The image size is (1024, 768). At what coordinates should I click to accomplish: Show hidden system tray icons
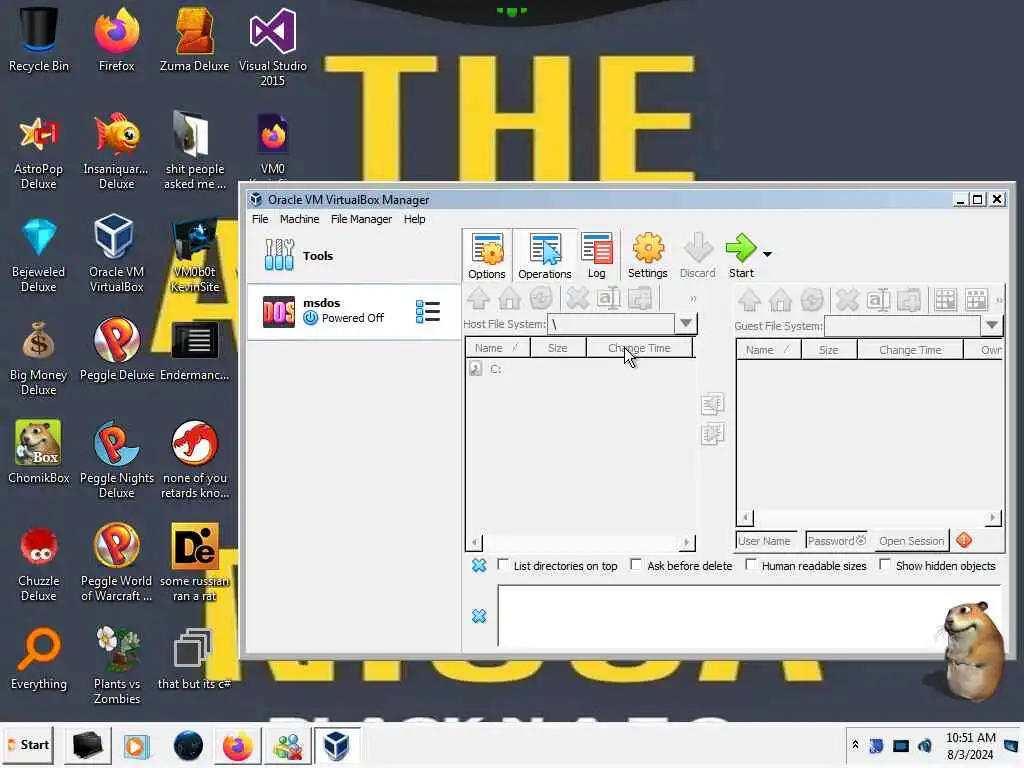pos(855,745)
